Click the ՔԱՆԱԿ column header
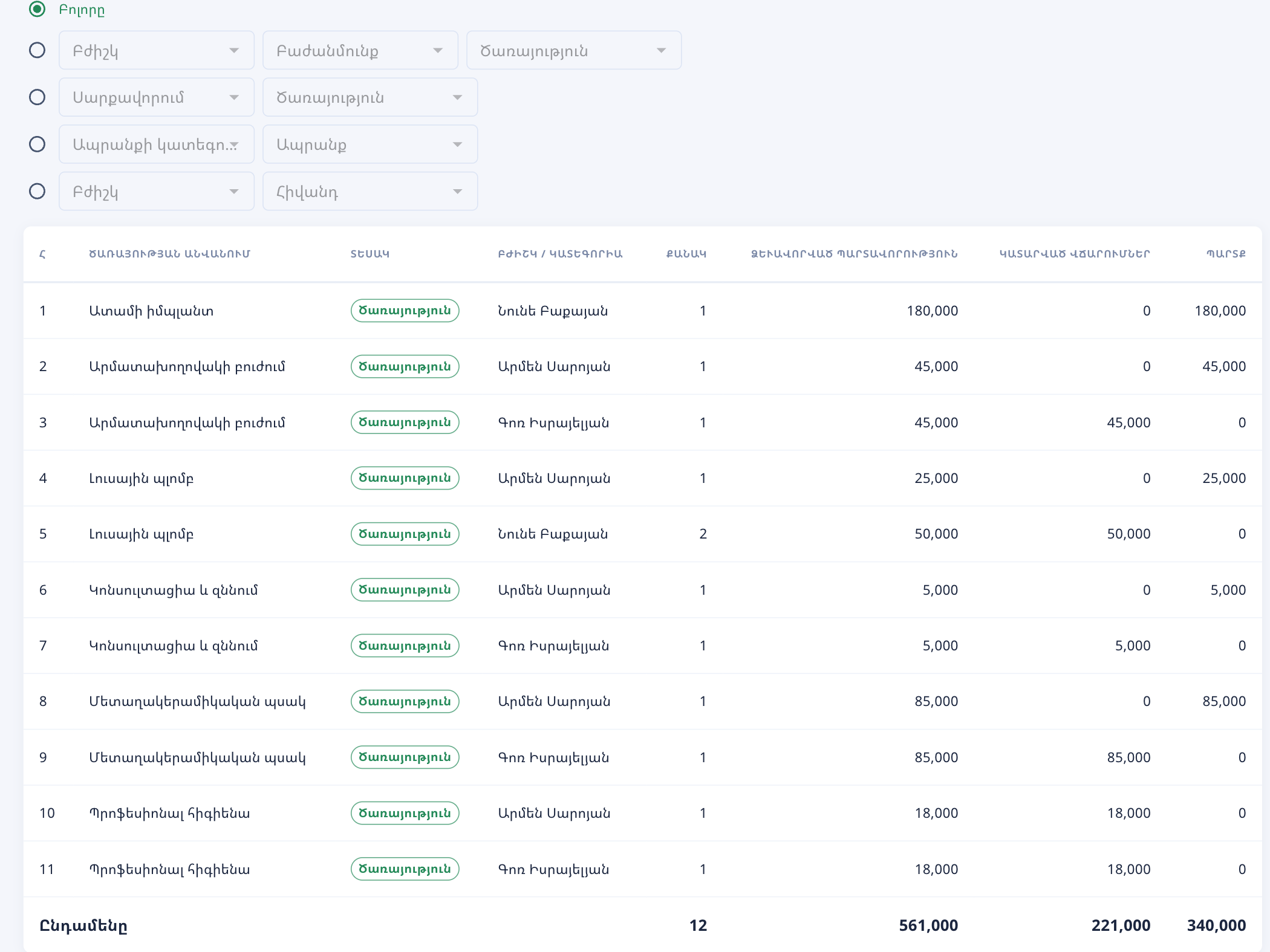 pos(686,254)
